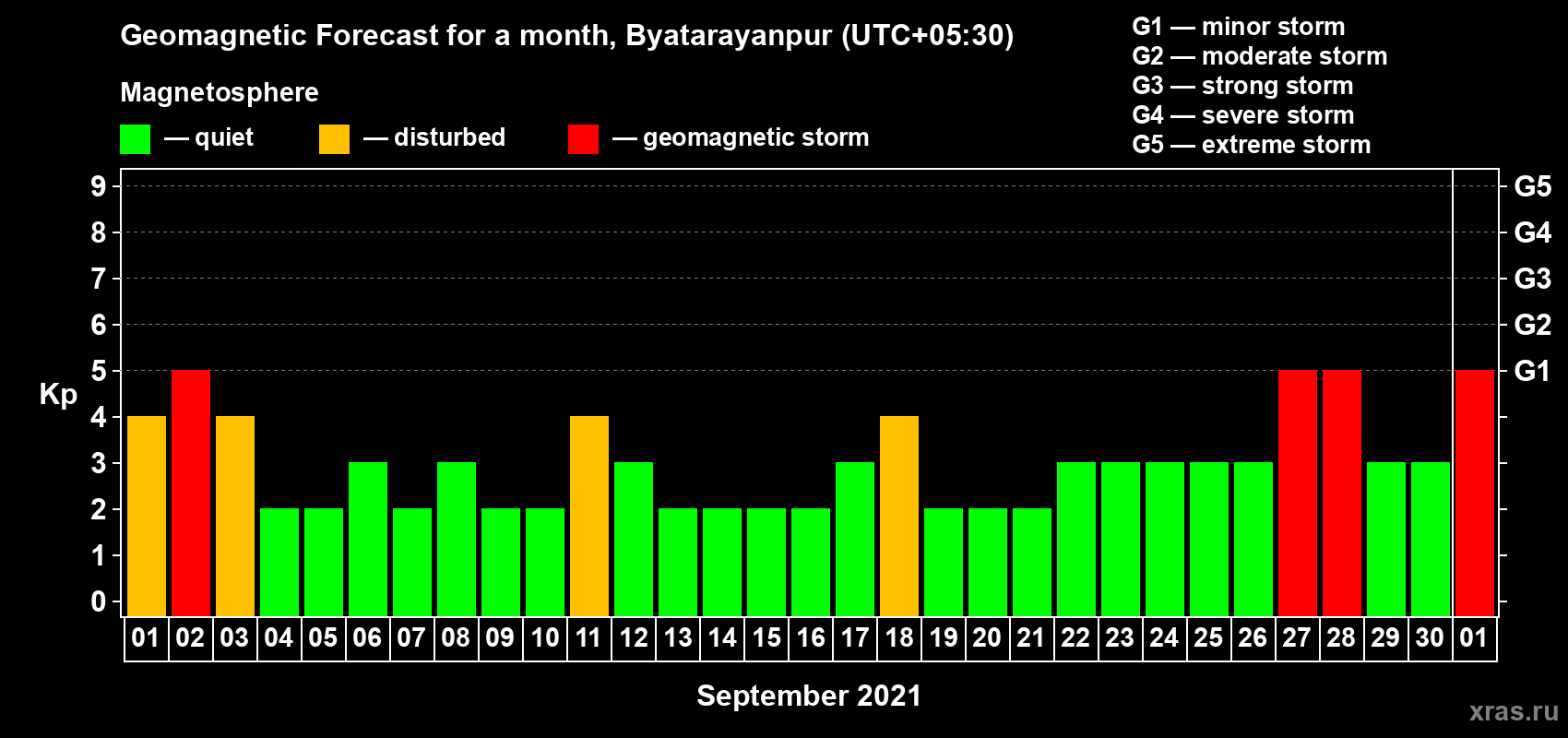Click the Kp axis label
Screen dimensions: 1568x738
[x=58, y=395]
